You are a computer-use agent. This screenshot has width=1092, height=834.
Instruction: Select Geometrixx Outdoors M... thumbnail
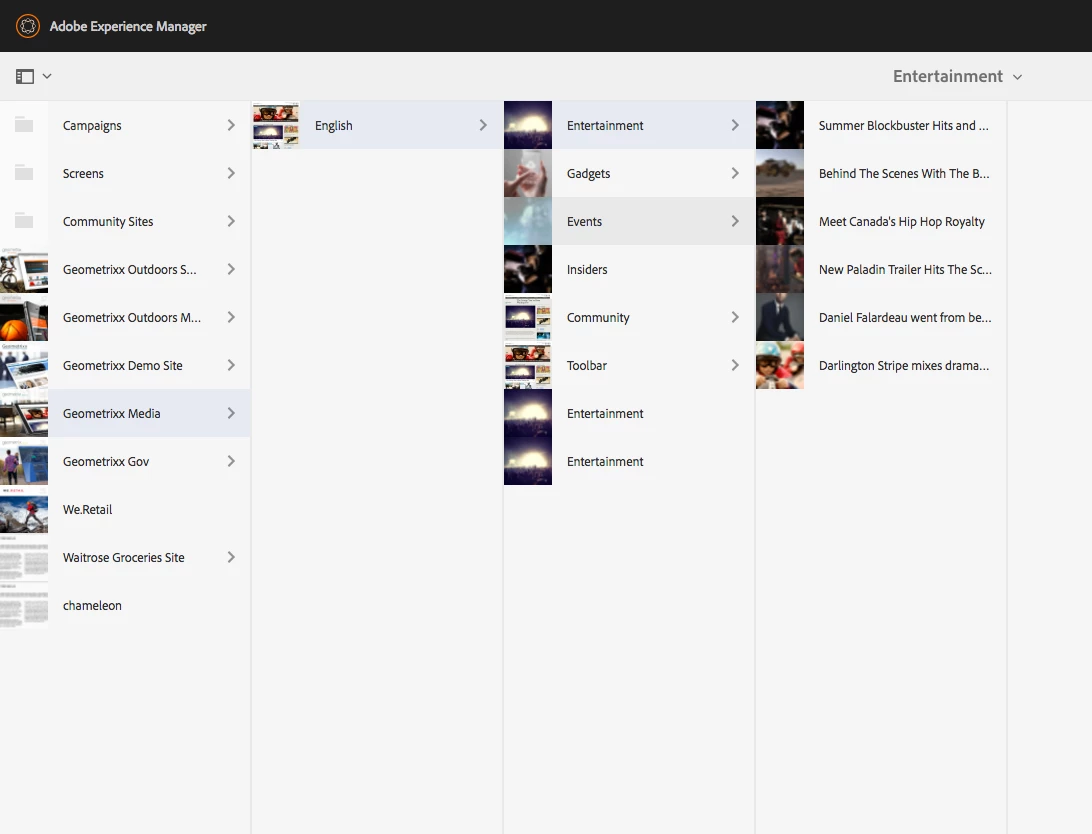point(24,317)
